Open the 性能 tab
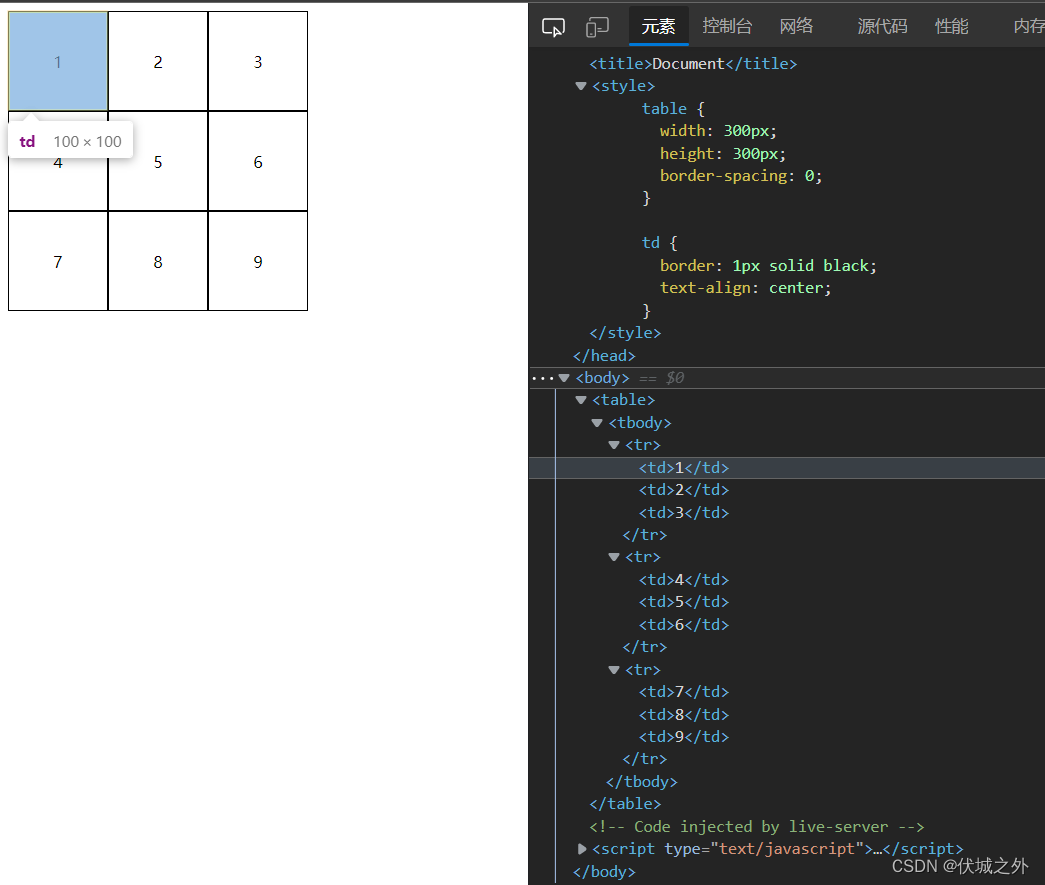 pyautogui.click(x=952, y=26)
